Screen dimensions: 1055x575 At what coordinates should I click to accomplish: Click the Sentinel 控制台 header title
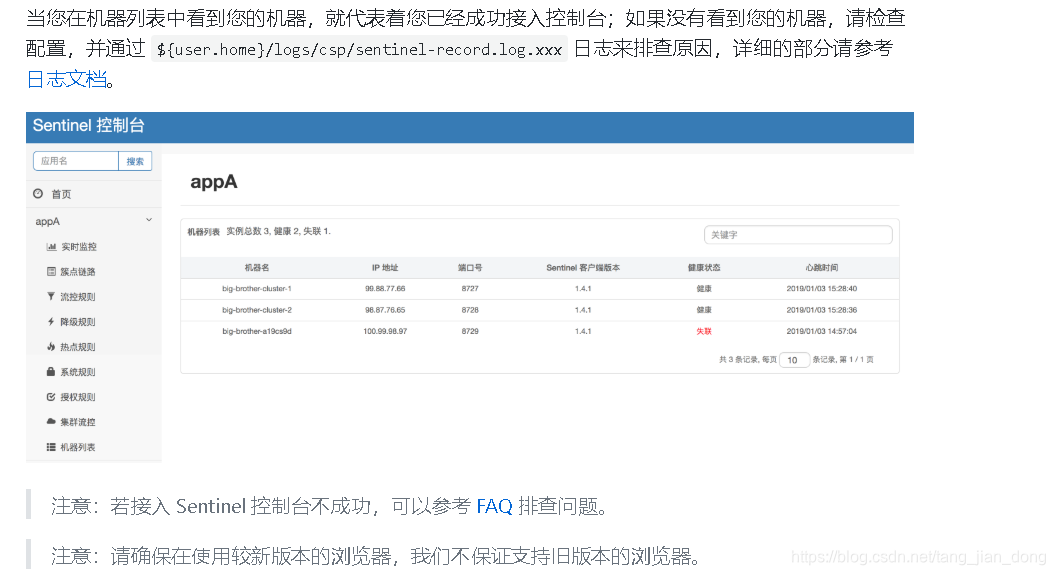(89, 125)
